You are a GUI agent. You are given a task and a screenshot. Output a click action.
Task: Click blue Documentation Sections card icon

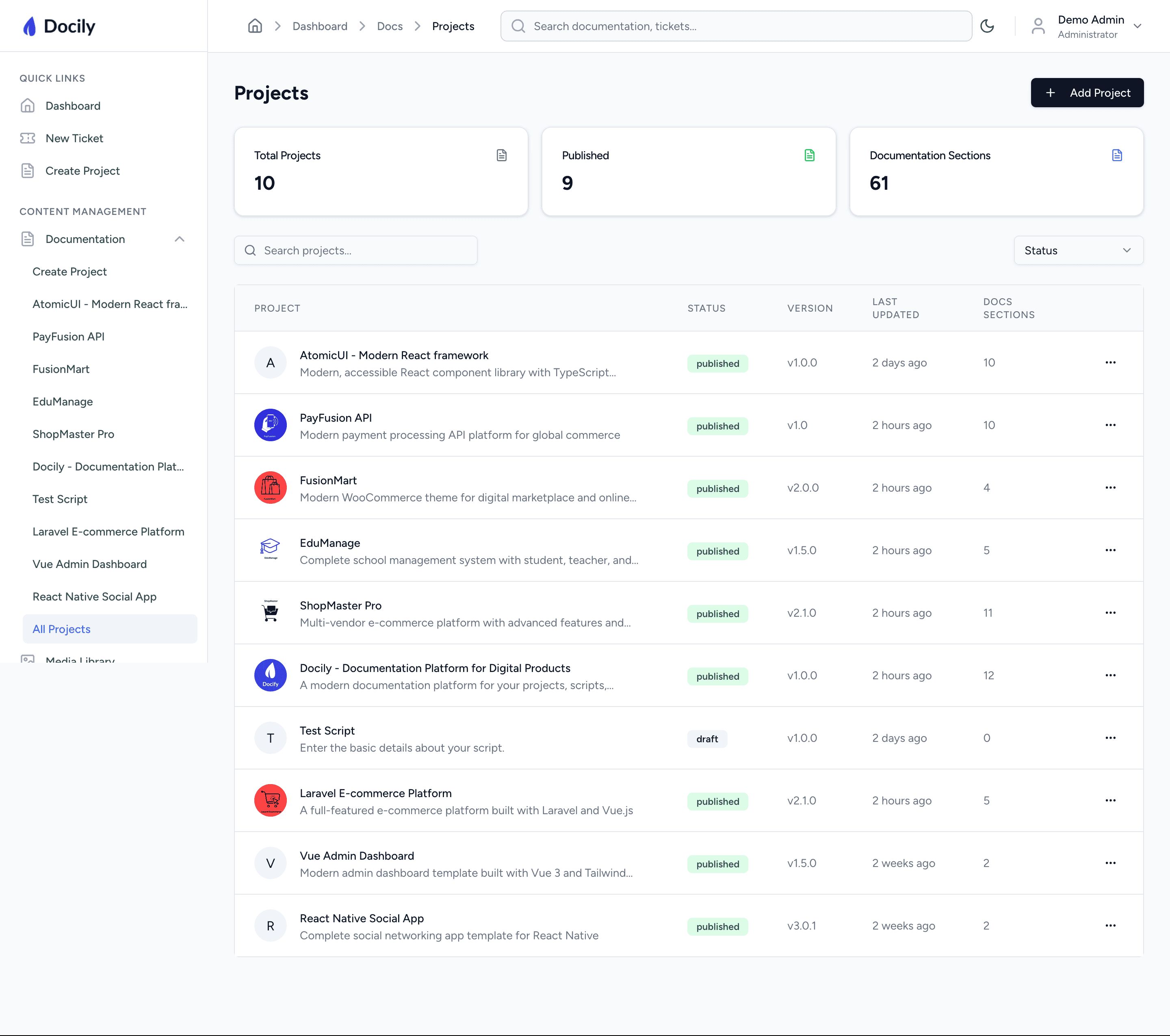coord(1117,155)
